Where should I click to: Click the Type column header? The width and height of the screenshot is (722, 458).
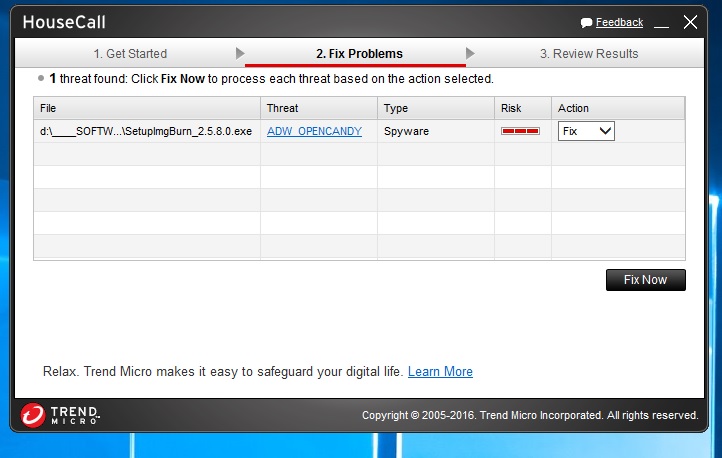click(436, 108)
